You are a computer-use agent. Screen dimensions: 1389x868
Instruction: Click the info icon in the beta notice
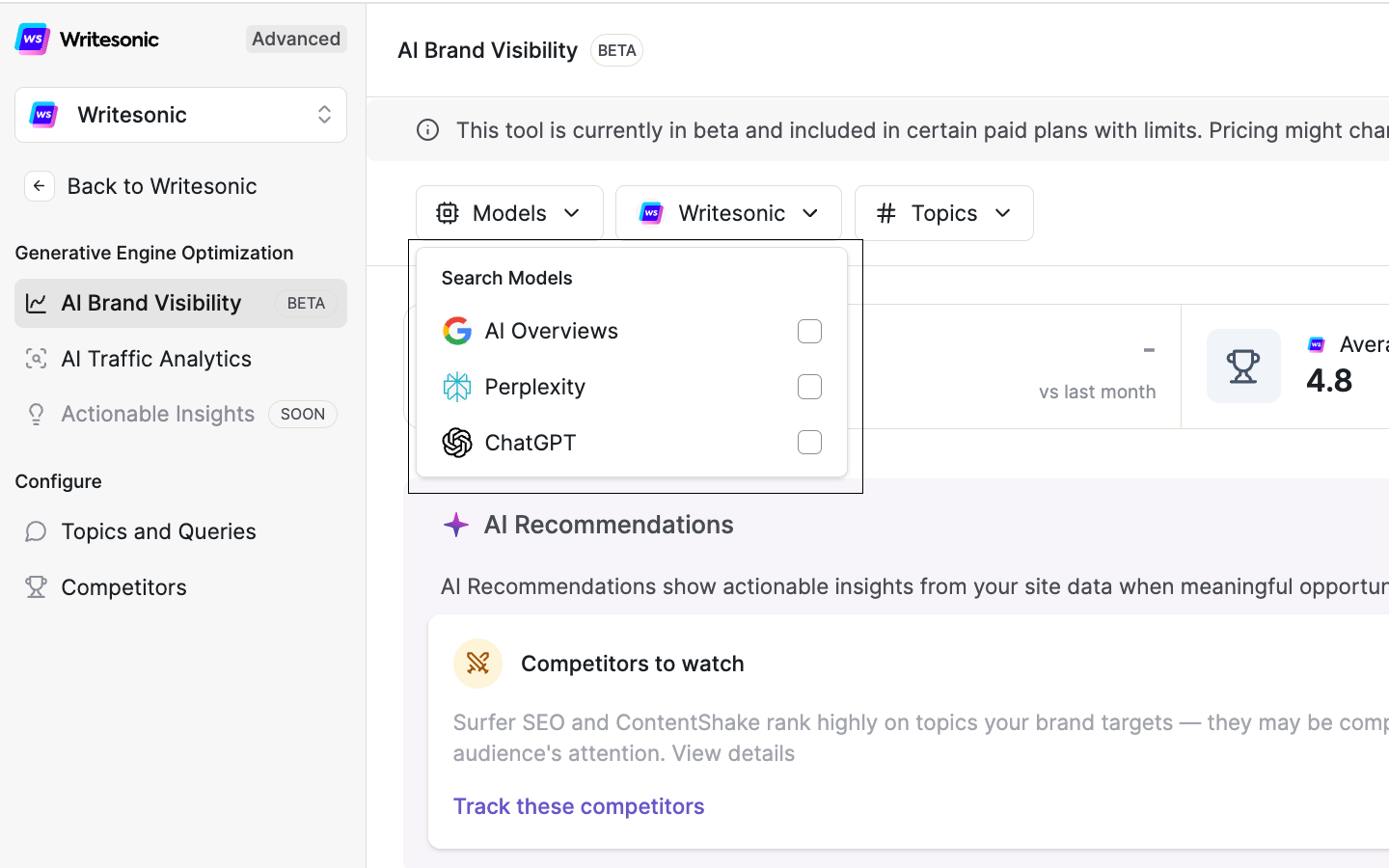pos(427,130)
